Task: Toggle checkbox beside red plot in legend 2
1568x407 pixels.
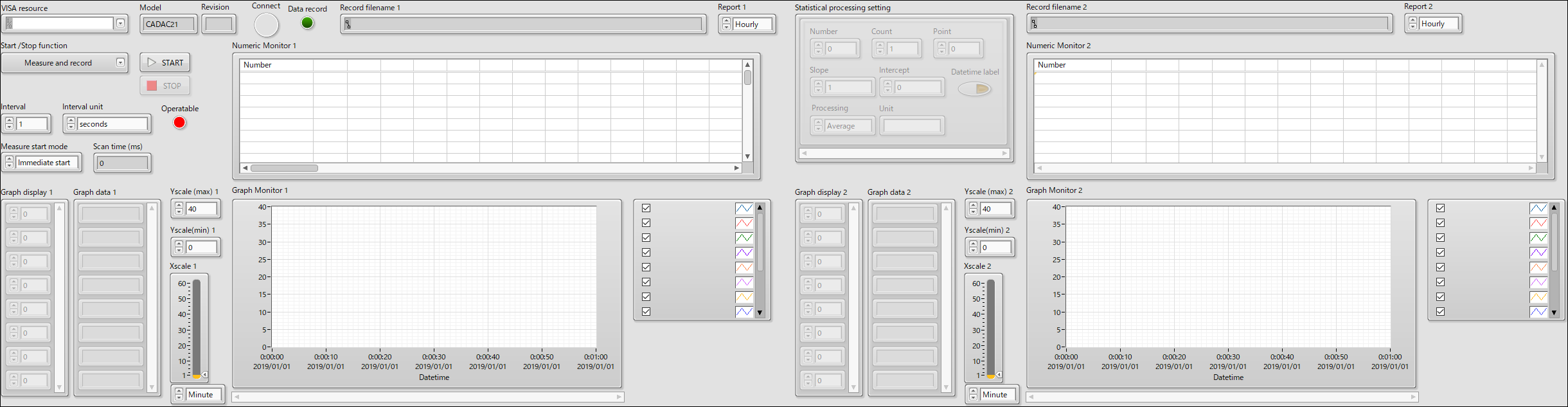Action: [1441, 223]
